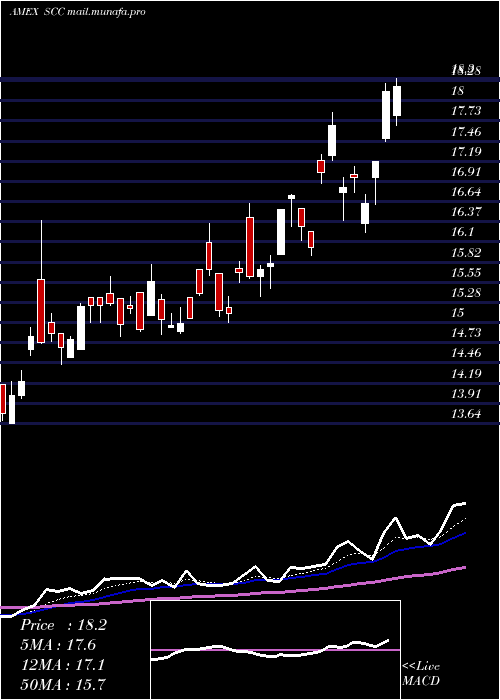This screenshot has height=700, width=500.
Task: Click the 'AMEX SCC mail.munafa.pro' chart title
Action: coord(78,12)
